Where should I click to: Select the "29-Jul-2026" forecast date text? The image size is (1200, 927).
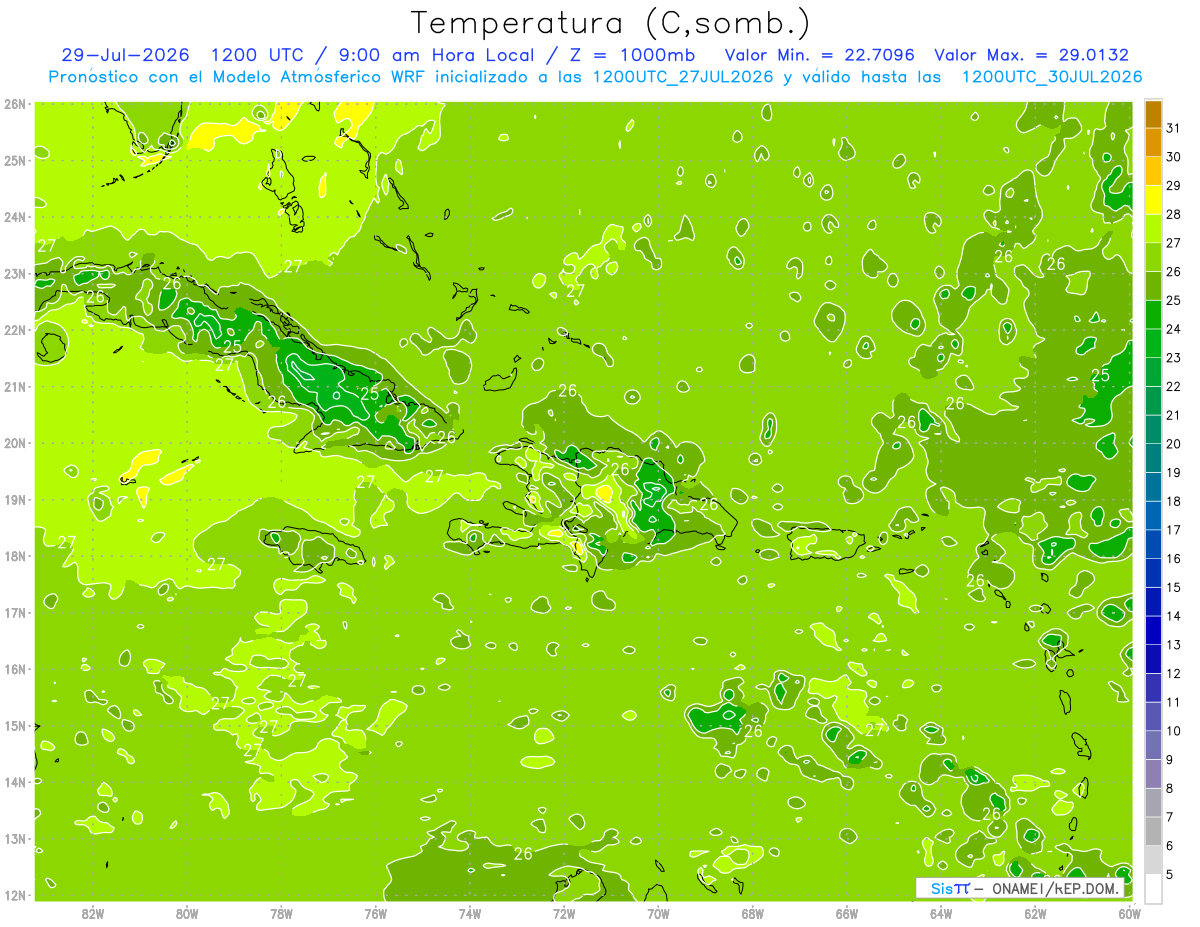pos(125,55)
